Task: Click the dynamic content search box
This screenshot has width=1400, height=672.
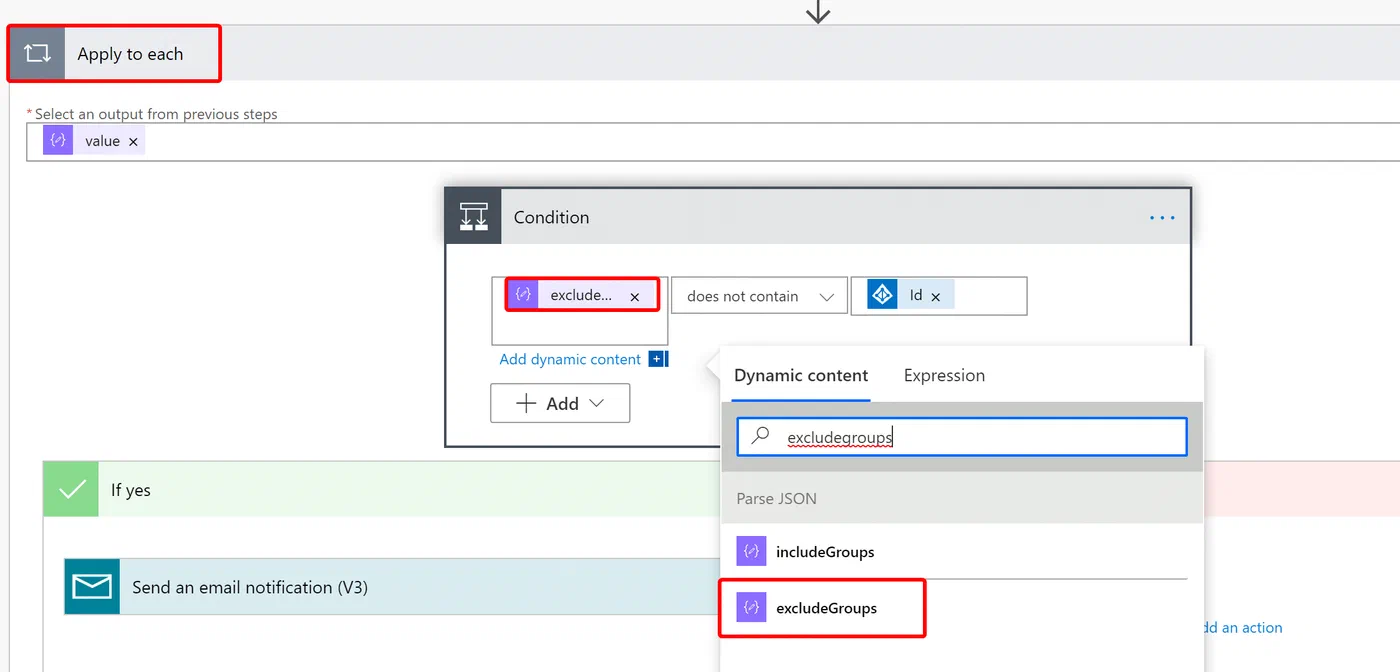Action: click(x=962, y=437)
